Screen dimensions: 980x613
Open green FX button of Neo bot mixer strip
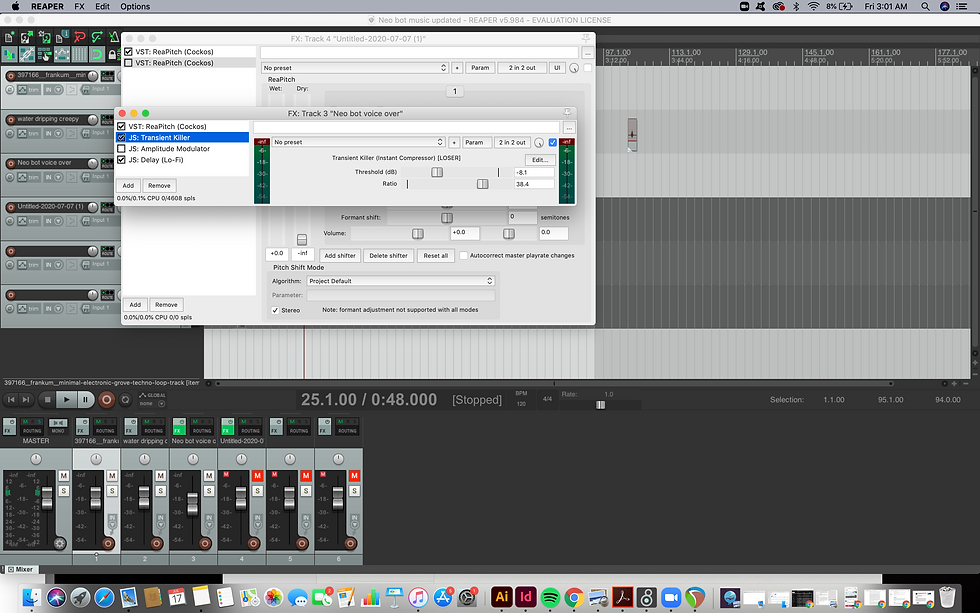point(179,426)
